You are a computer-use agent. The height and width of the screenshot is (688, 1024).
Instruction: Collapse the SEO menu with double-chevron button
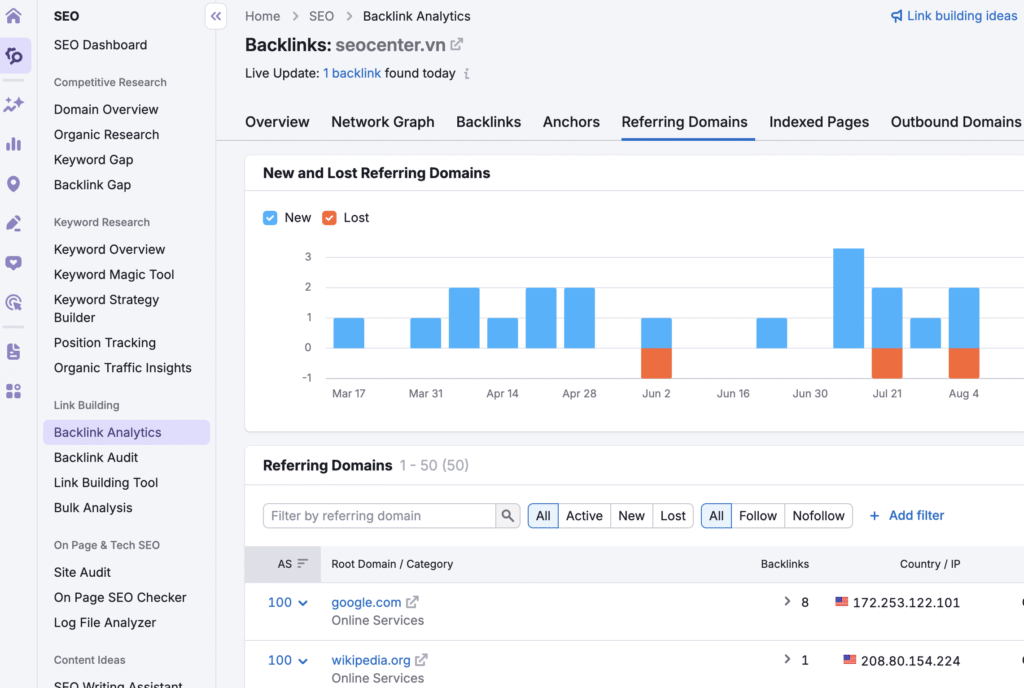pyautogui.click(x=217, y=16)
